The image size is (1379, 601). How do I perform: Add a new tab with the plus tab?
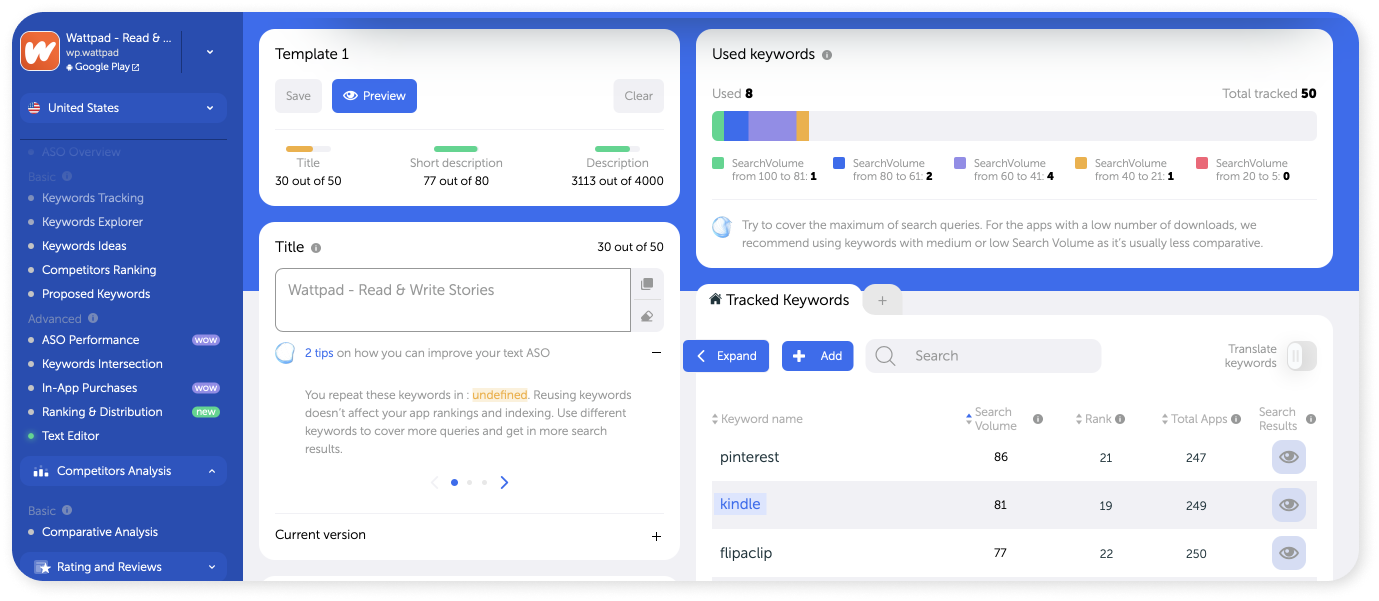(x=882, y=300)
